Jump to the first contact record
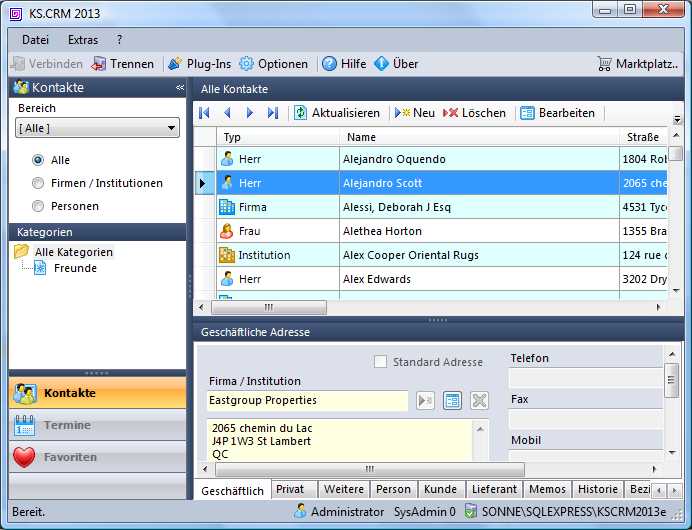Image resolution: width=692 pixels, height=530 pixels. point(204,113)
